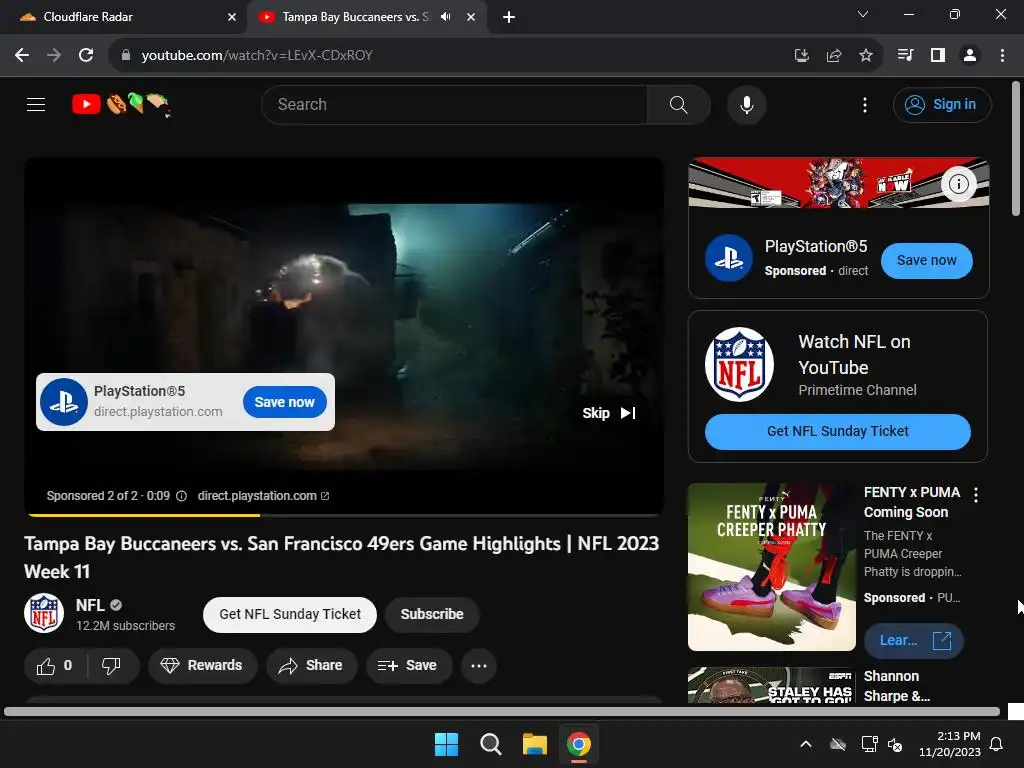The width and height of the screenshot is (1024, 768).
Task: Open ad info icon on sidebar banner
Action: (958, 184)
